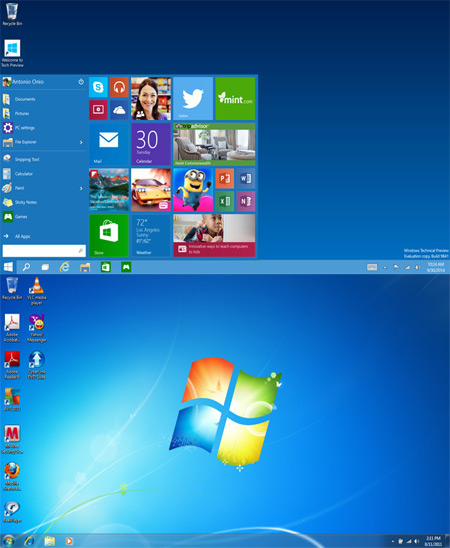Launch VLC media player desktop shortcut
Image resolution: width=450 pixels, height=548 pixels.
(36, 291)
